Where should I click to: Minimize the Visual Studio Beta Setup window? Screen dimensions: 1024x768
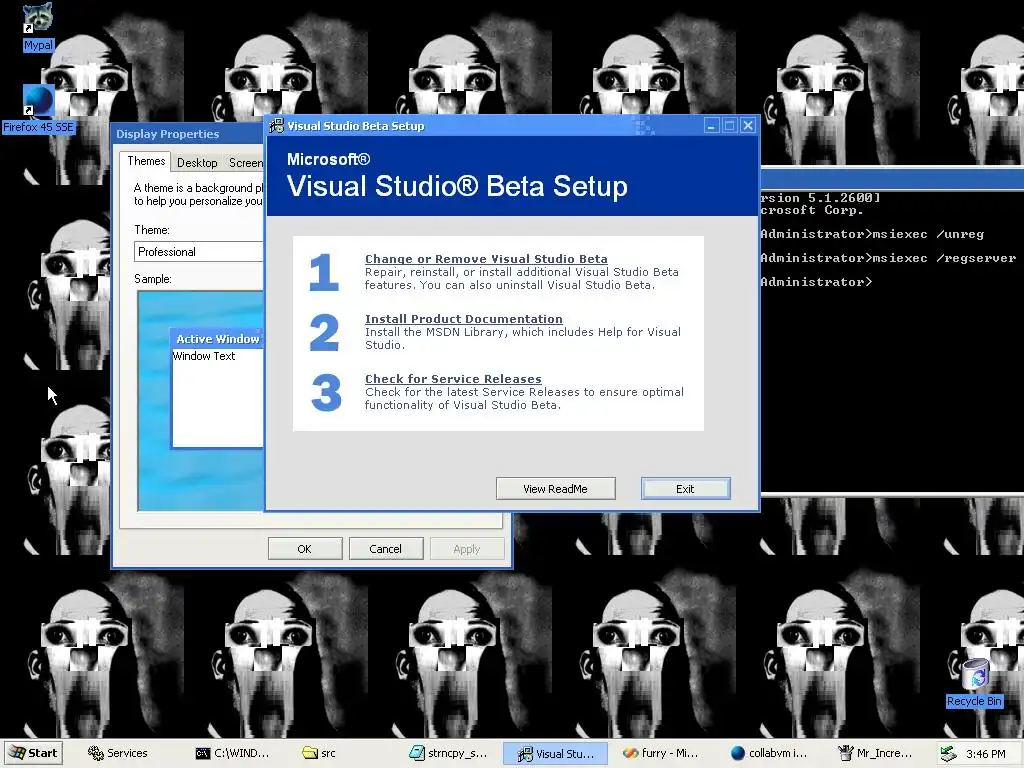(x=712, y=125)
